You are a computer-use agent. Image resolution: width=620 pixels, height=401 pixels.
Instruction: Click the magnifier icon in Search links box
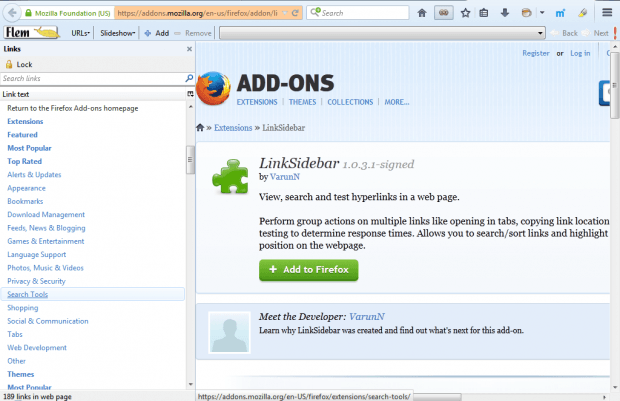coord(189,78)
